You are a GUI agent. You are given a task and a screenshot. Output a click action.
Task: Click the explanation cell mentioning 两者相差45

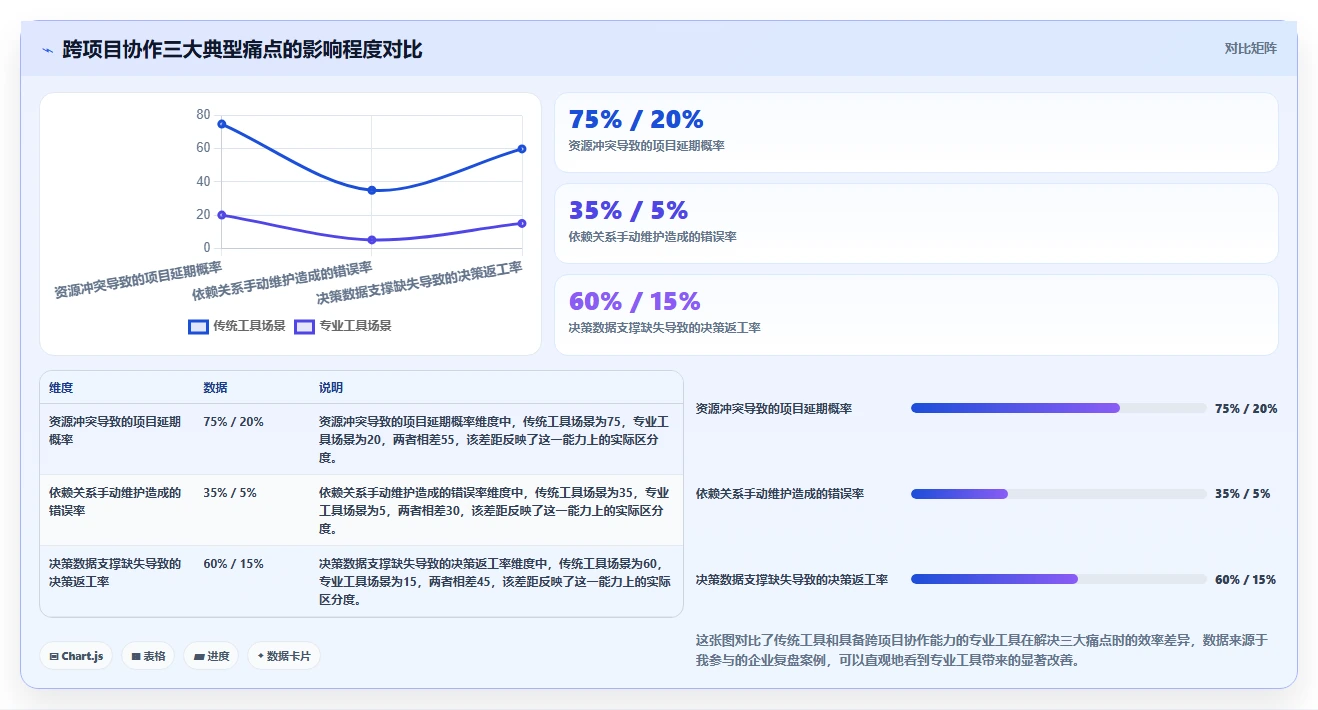point(494,582)
